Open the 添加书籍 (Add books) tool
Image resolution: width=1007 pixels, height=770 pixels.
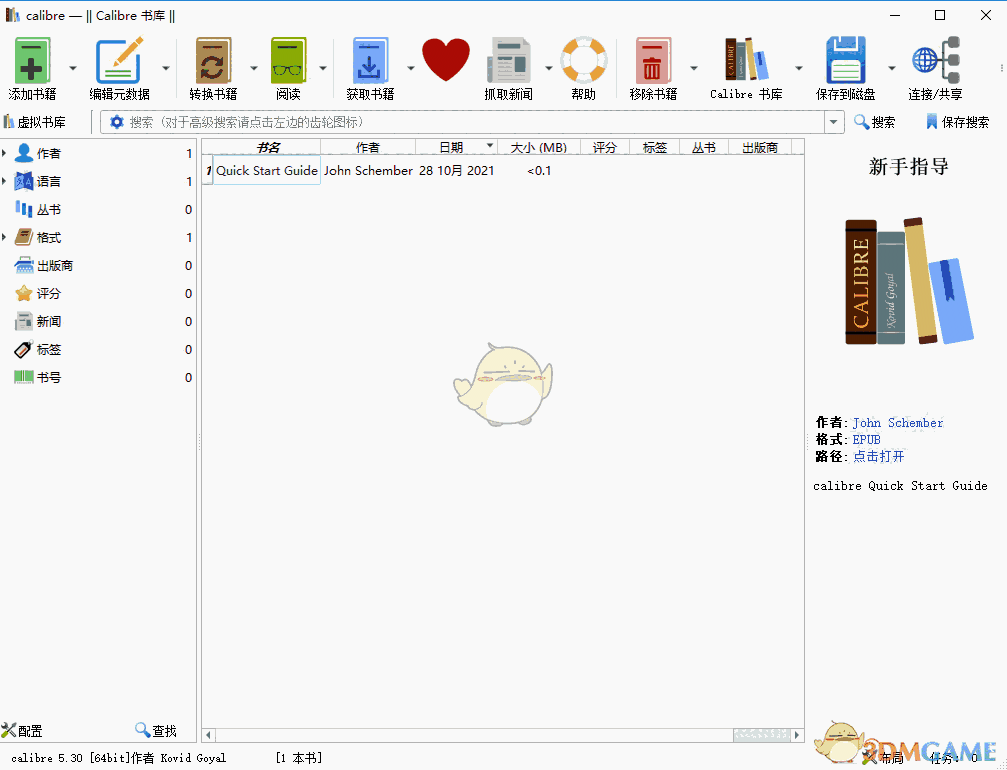33,65
